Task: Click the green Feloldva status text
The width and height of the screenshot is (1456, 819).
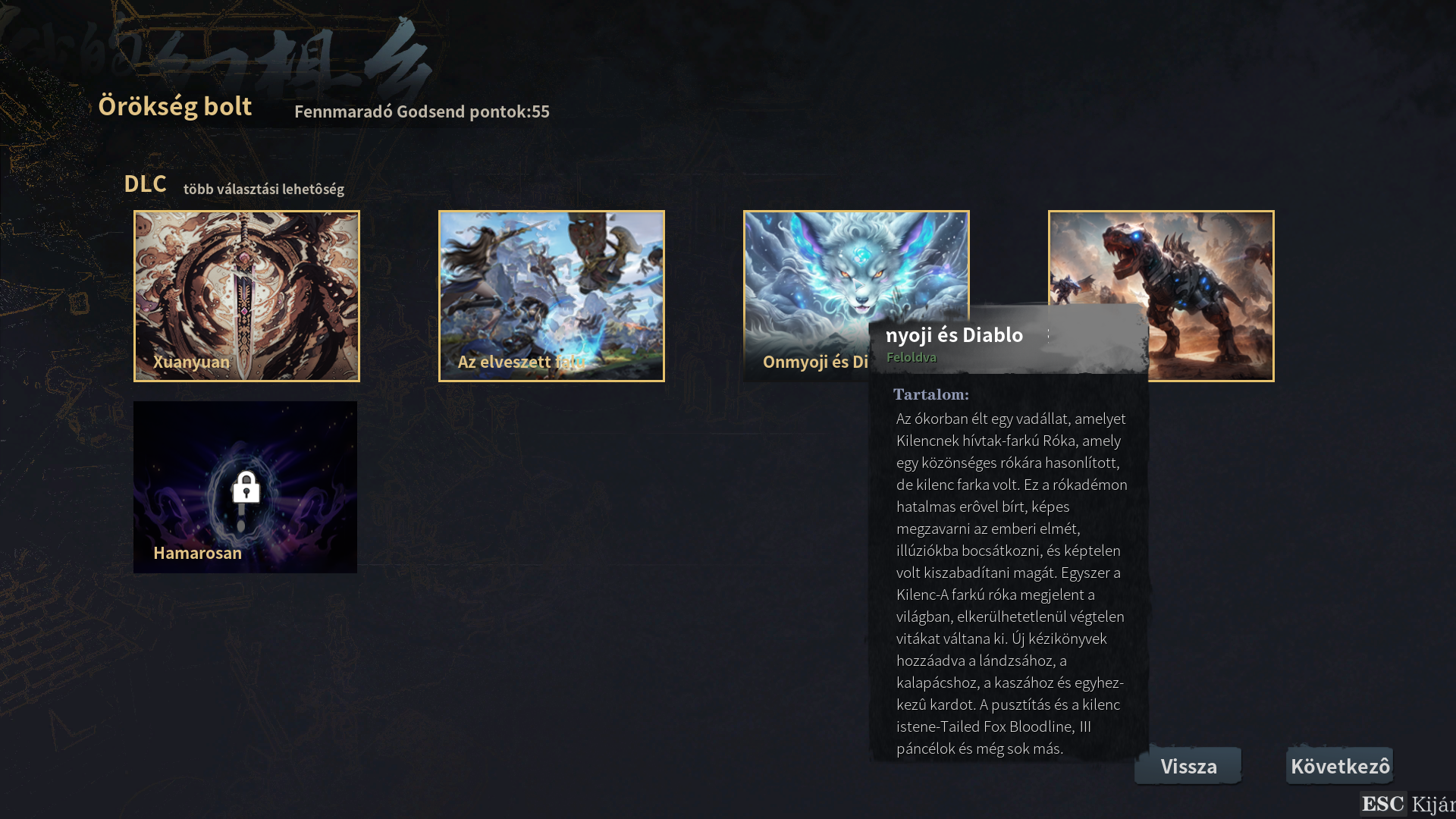Action: pyautogui.click(x=911, y=357)
